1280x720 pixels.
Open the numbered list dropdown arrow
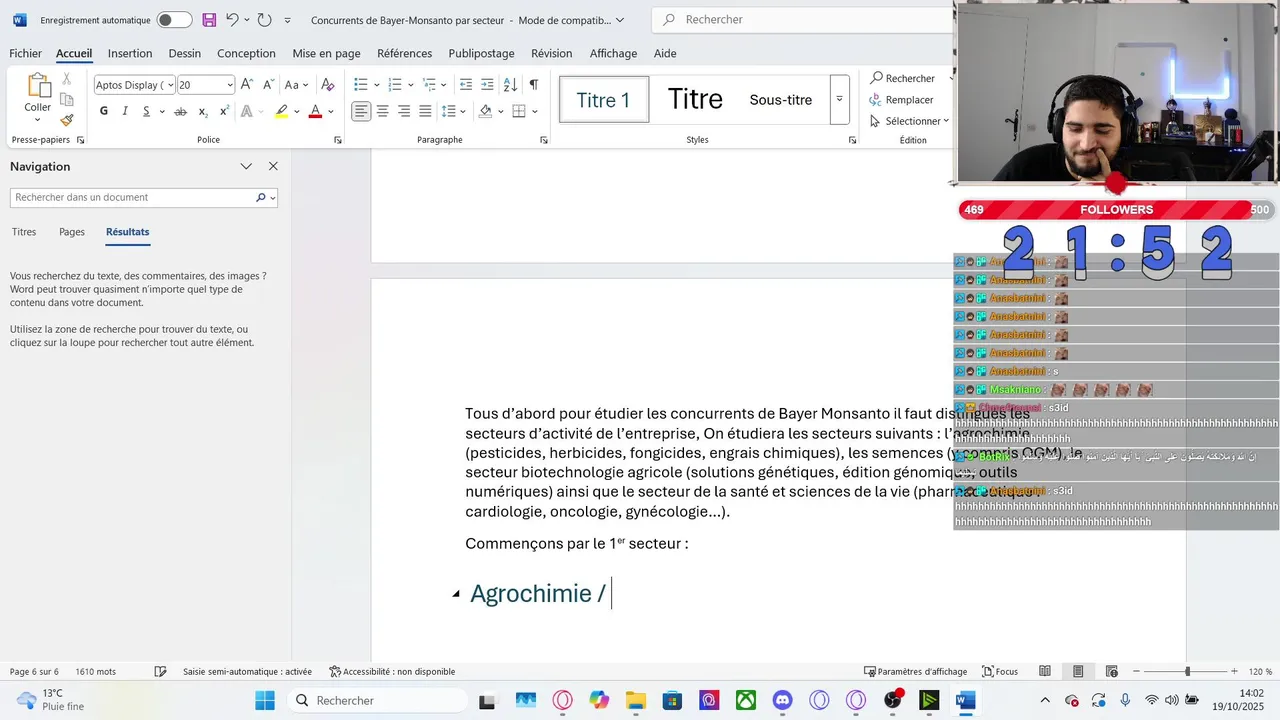click(410, 85)
